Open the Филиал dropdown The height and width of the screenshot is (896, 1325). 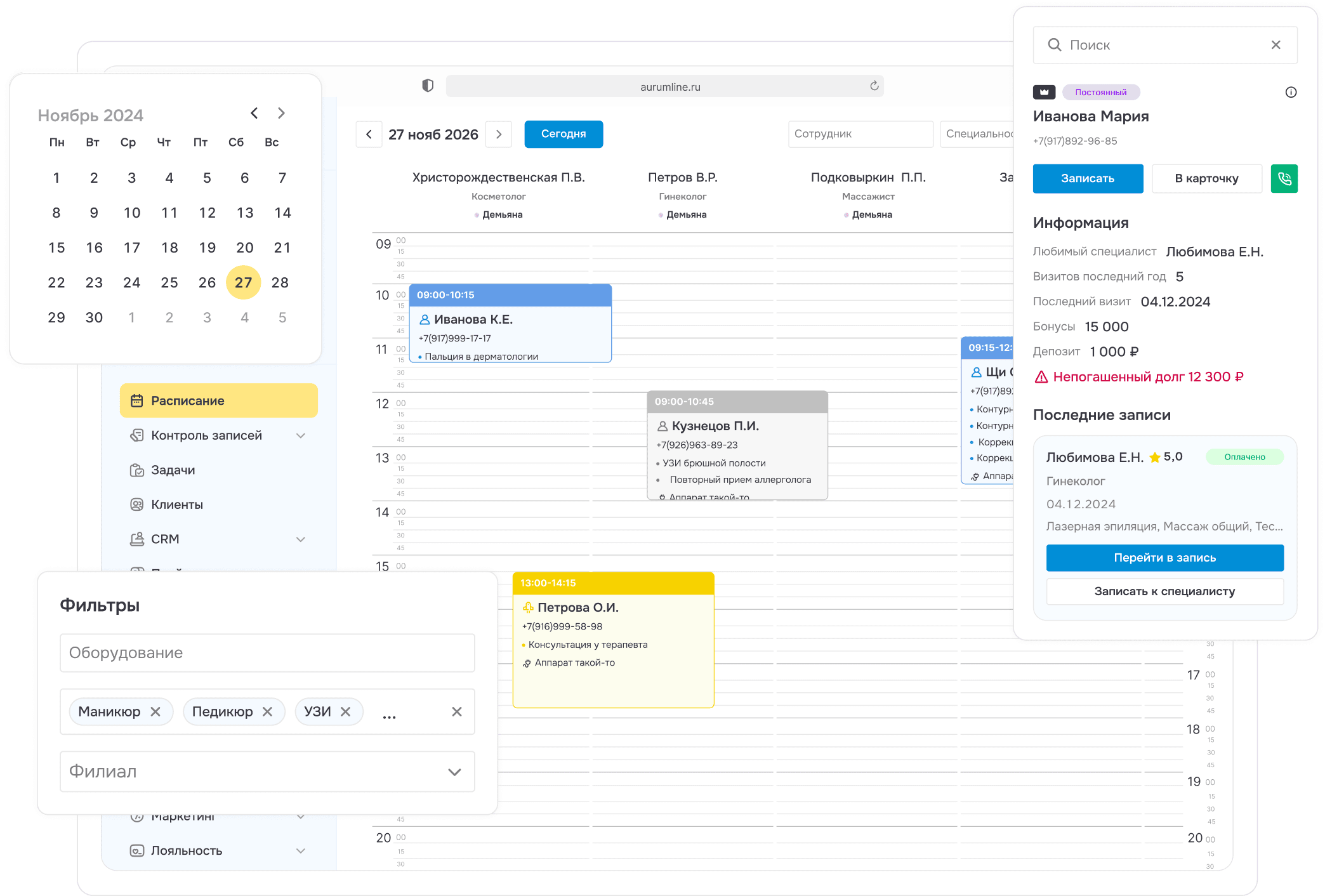click(454, 772)
